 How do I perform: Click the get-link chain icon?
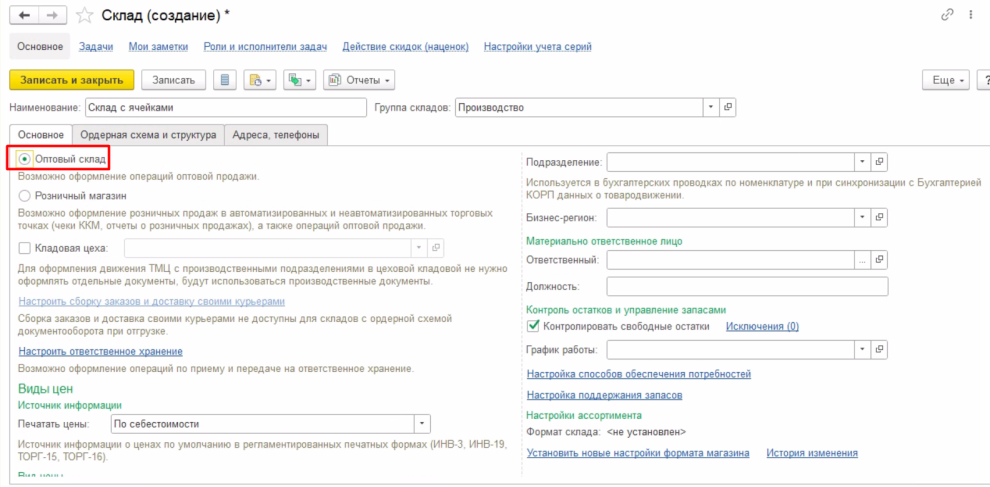[x=947, y=15]
